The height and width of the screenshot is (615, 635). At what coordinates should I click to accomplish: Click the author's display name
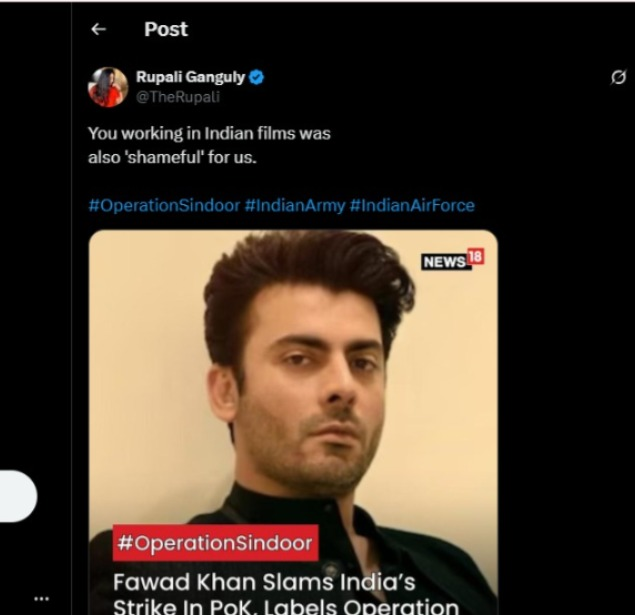pos(190,78)
